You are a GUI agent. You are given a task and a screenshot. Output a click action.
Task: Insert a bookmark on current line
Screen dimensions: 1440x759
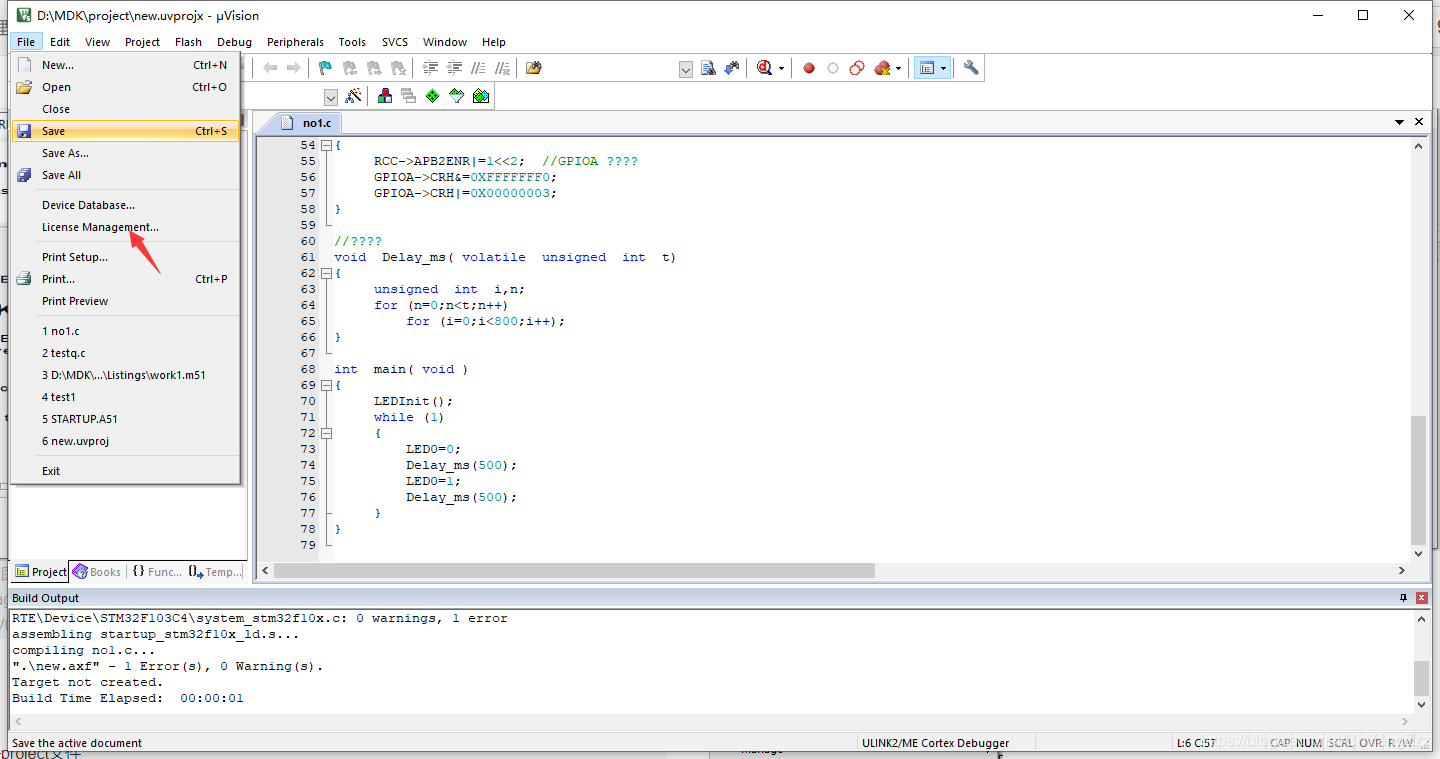(325, 68)
